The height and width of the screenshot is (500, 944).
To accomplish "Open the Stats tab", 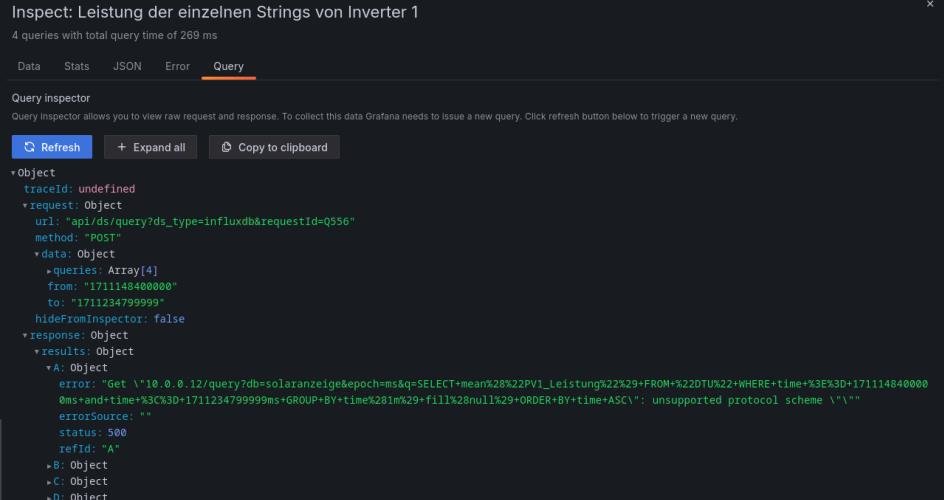I will point(76,66).
